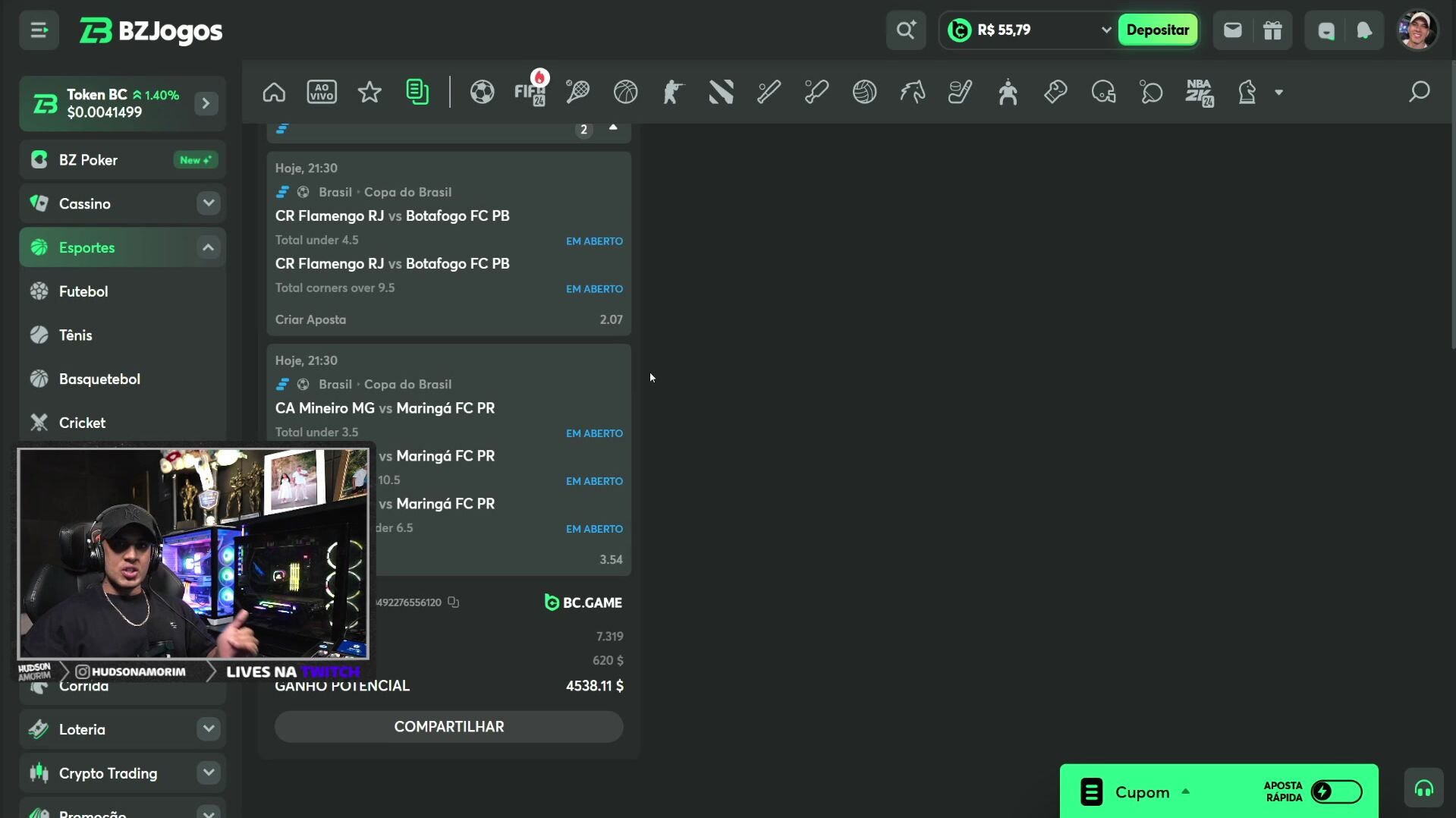
Task: Open the green my bets icon
Action: coord(417,93)
